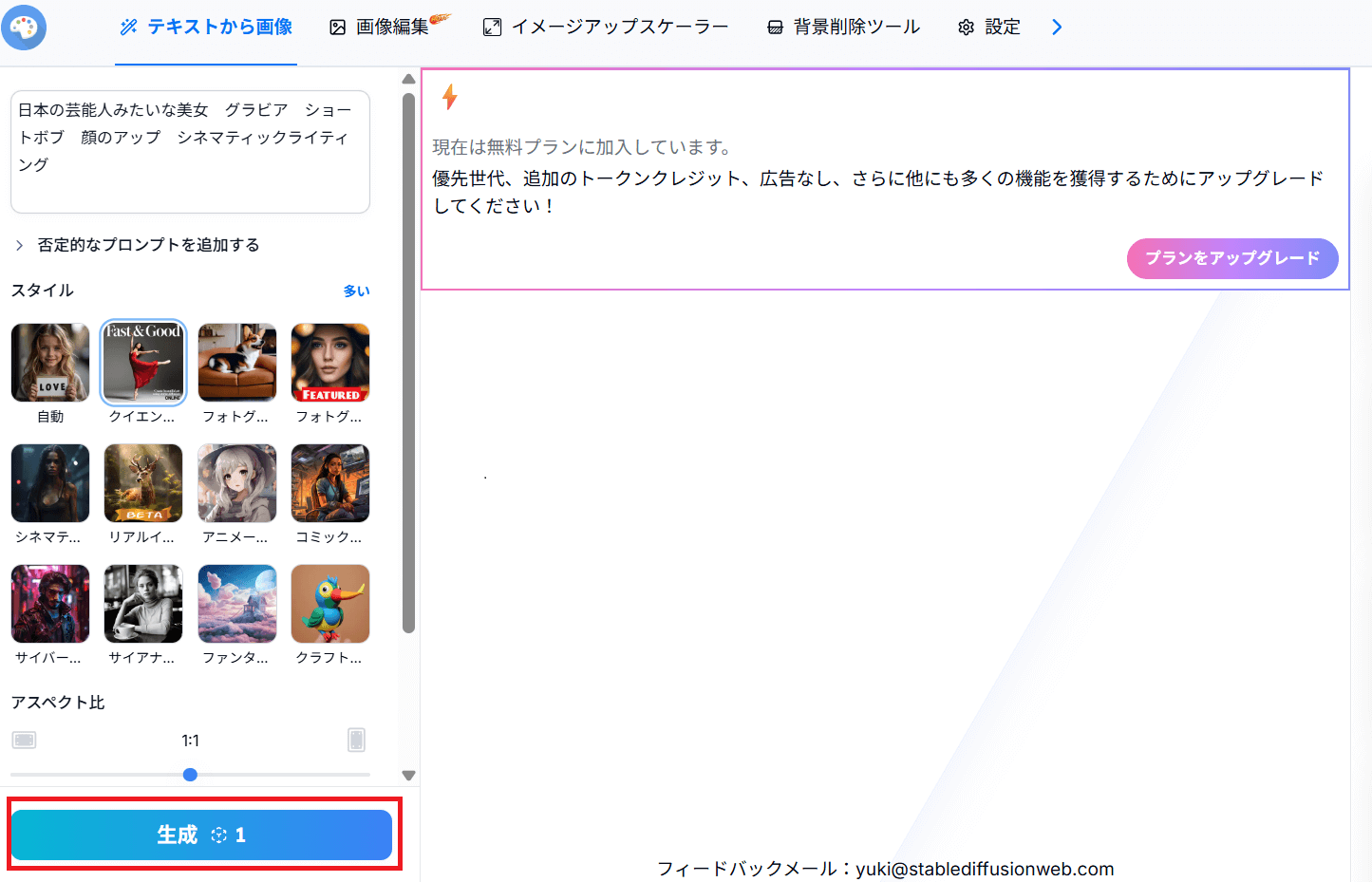Click the portrait aspect ratio icon

tap(356, 740)
